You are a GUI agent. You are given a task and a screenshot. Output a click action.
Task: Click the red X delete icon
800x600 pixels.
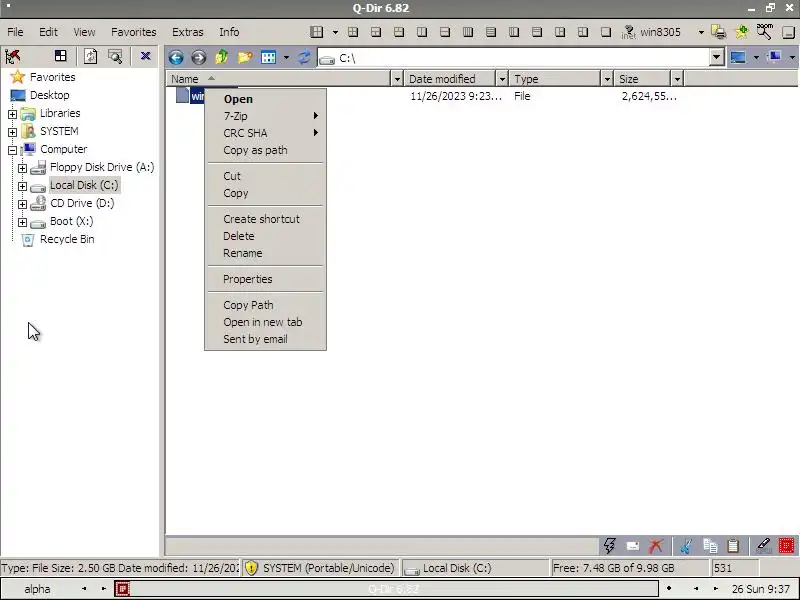[656, 545]
